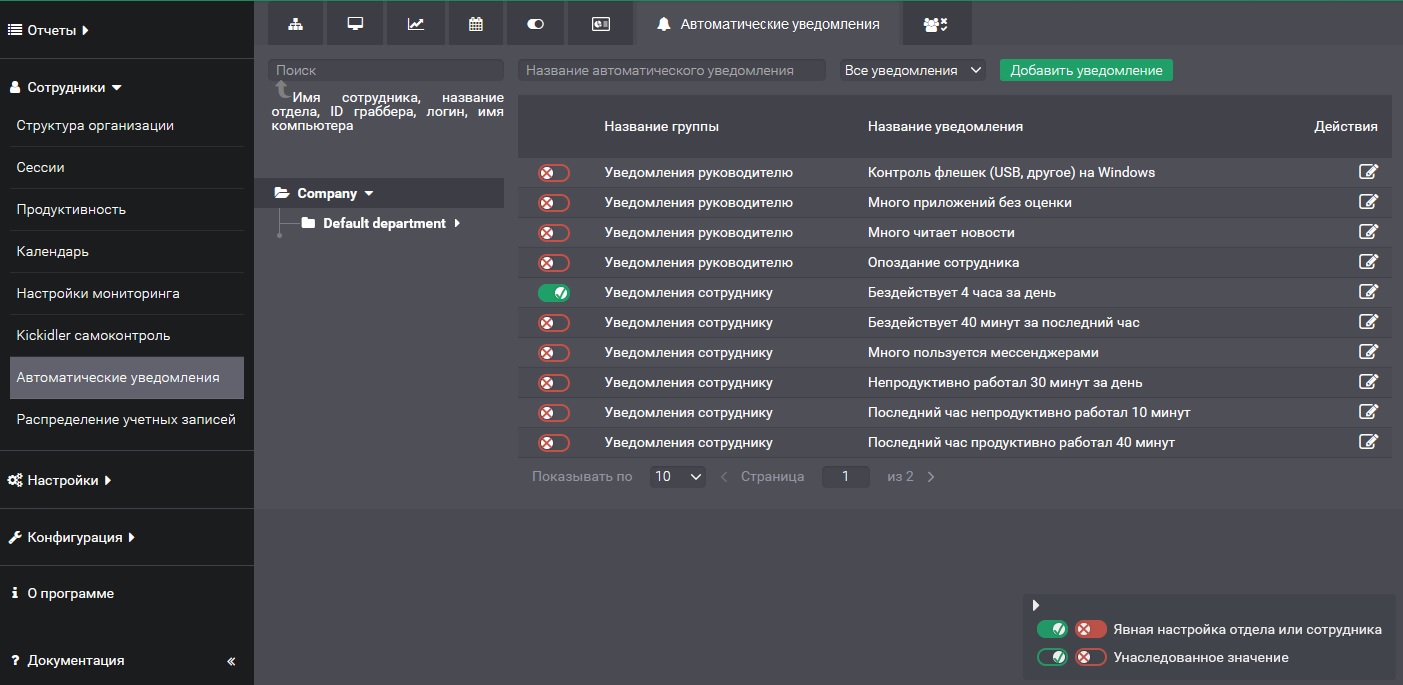Expand the Default department tree node
Screen dimensions: 1403x685
[x=457, y=223]
